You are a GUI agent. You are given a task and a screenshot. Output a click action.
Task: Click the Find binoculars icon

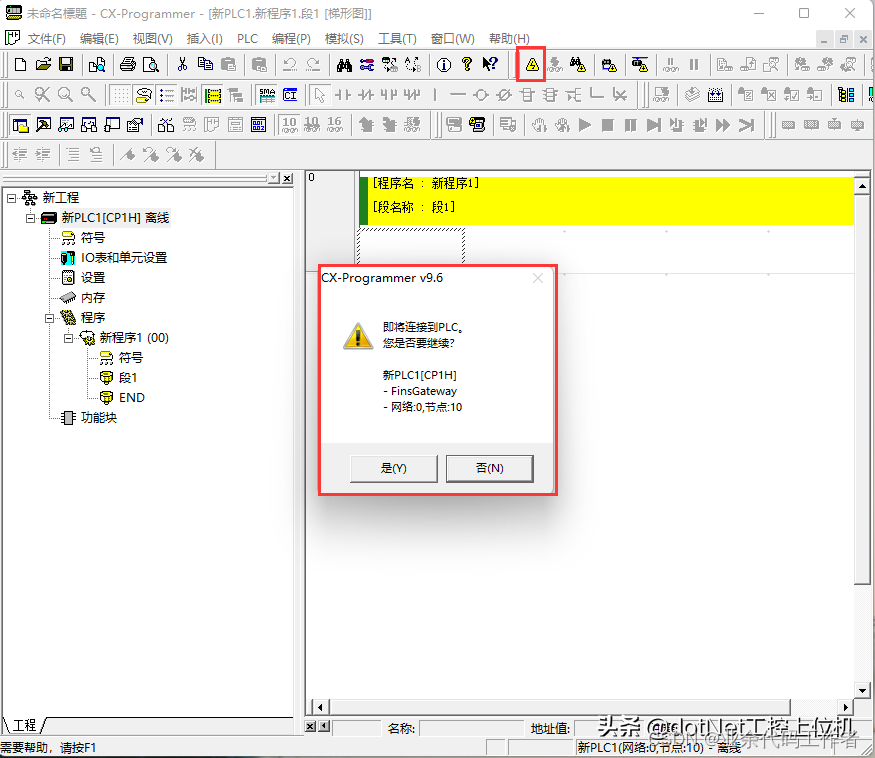pyautogui.click(x=344, y=65)
